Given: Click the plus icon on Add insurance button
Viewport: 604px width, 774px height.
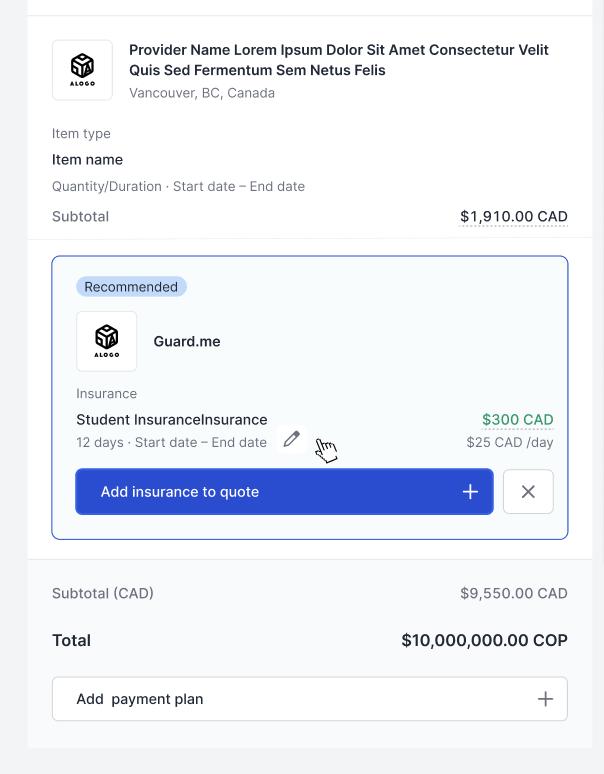Looking at the screenshot, I should click(470, 492).
